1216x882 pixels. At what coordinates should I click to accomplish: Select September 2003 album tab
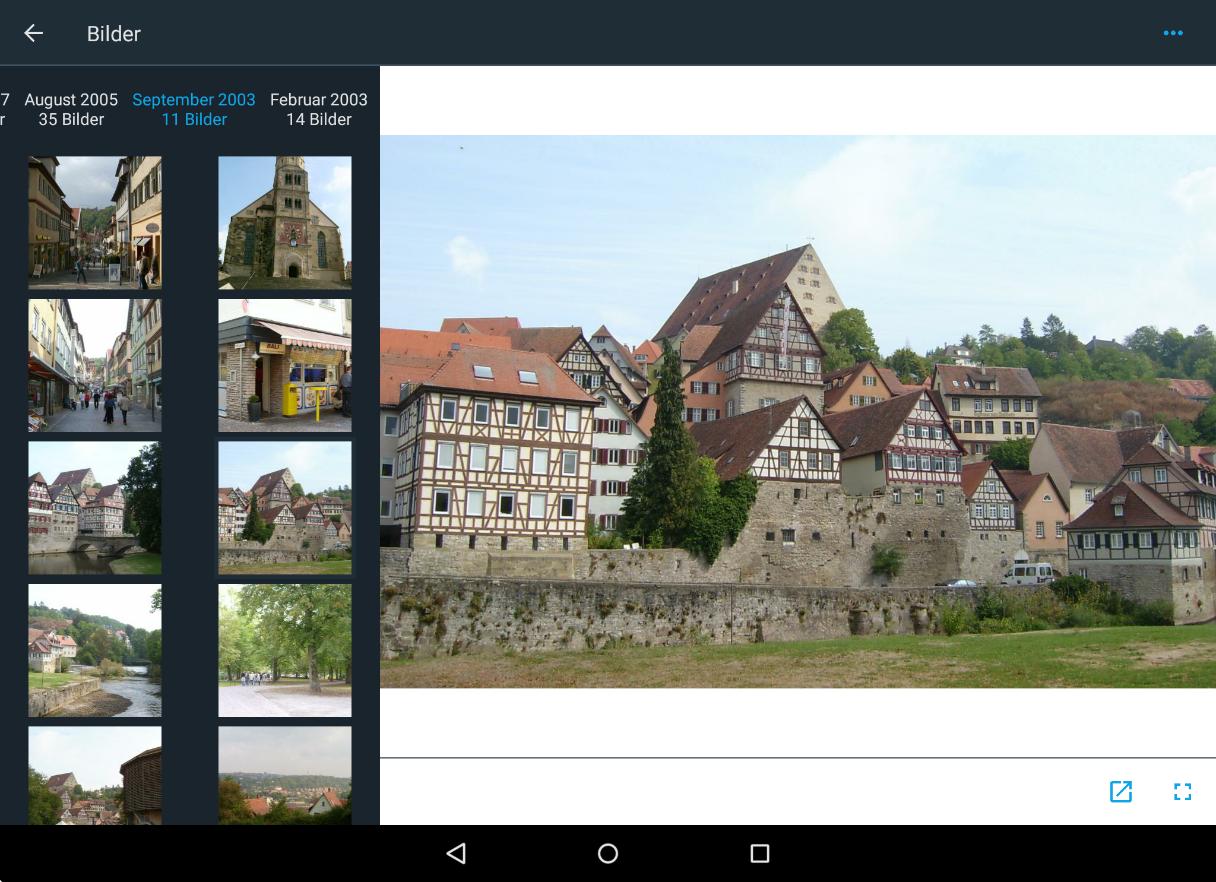(x=194, y=109)
